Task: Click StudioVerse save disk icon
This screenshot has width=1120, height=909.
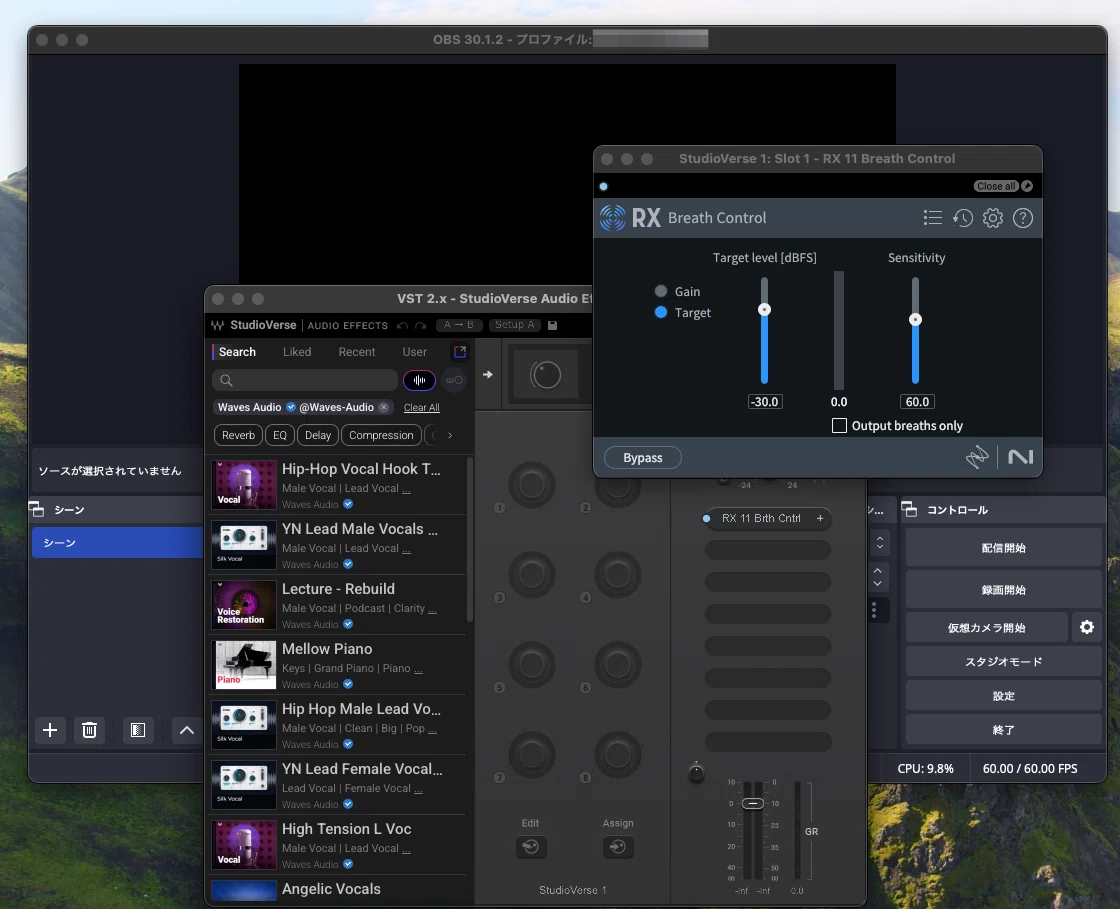Action: coord(552,325)
